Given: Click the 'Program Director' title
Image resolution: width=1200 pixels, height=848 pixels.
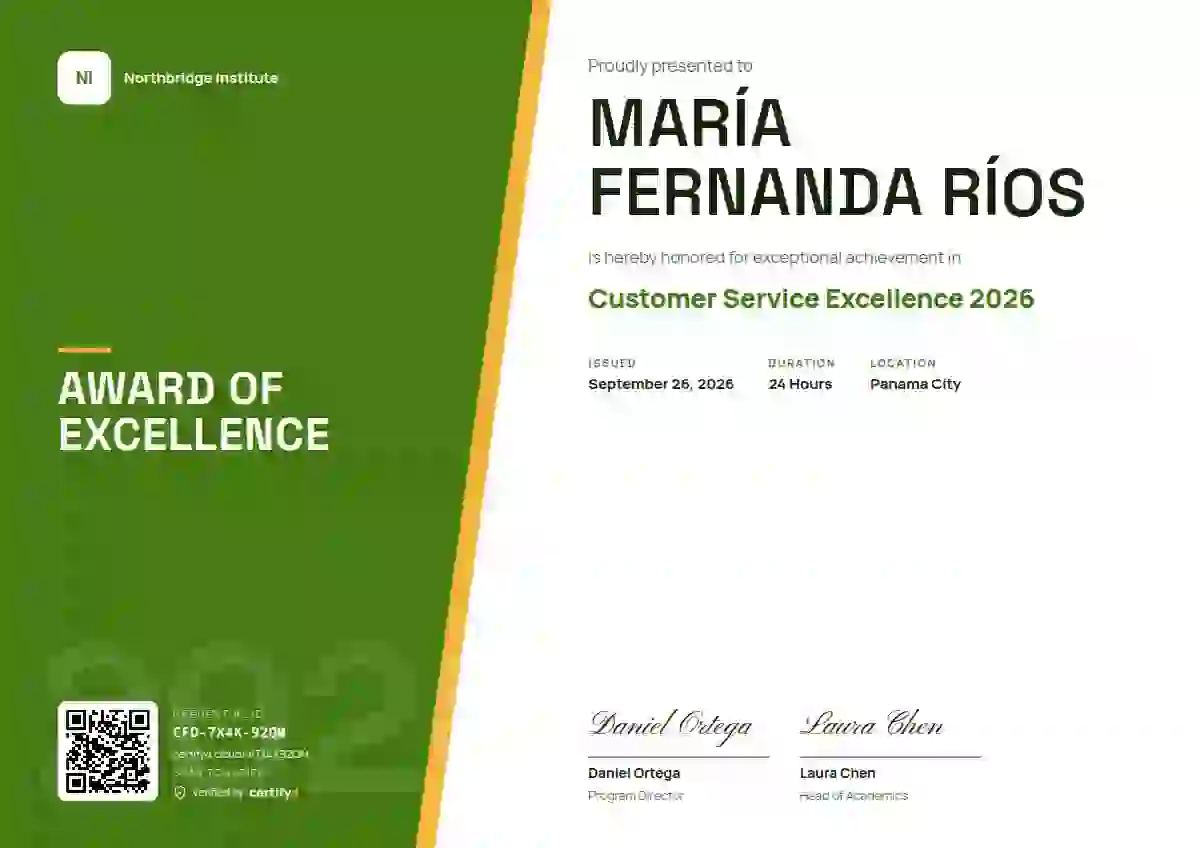Looking at the screenshot, I should pyautogui.click(x=636, y=796).
